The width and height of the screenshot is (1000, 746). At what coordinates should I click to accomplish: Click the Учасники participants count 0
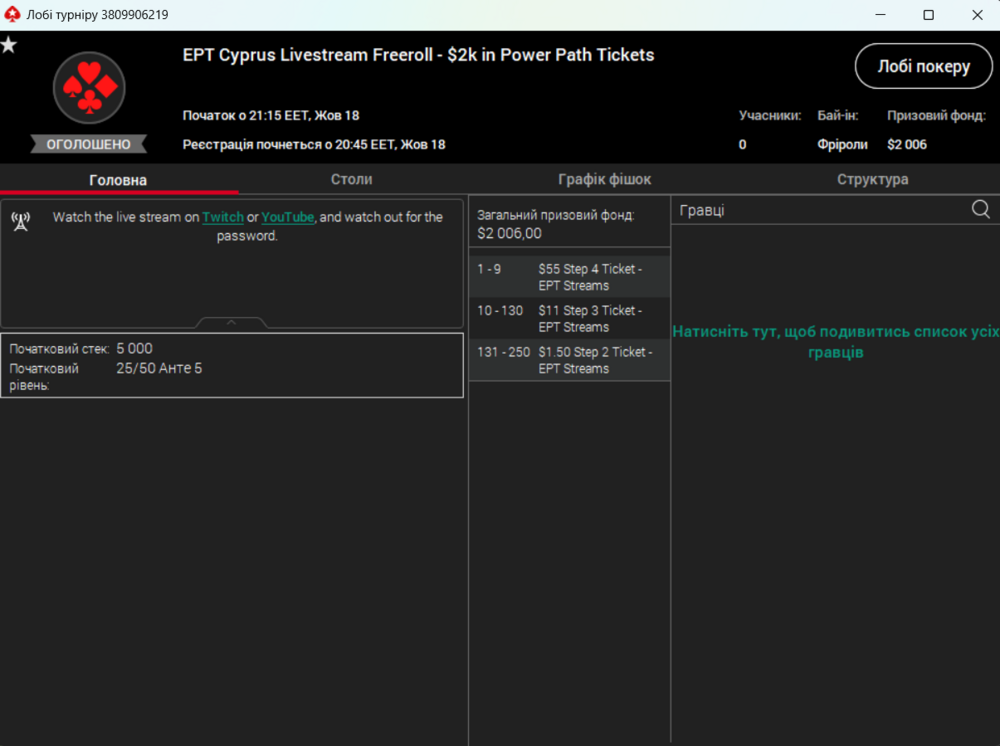(x=742, y=144)
